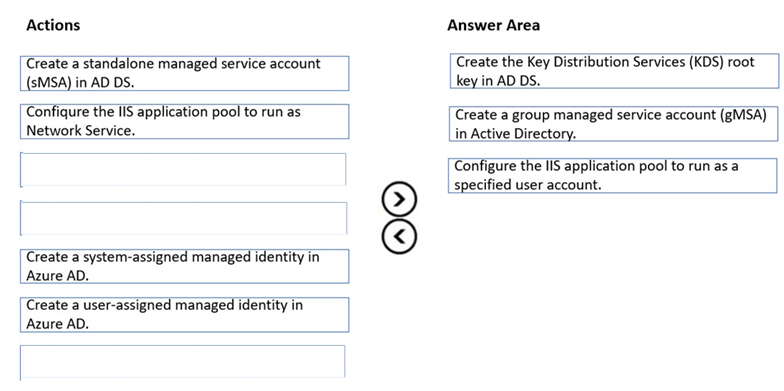Click empty slot below the Network Service action
The image size is (784, 391).
pos(183,170)
